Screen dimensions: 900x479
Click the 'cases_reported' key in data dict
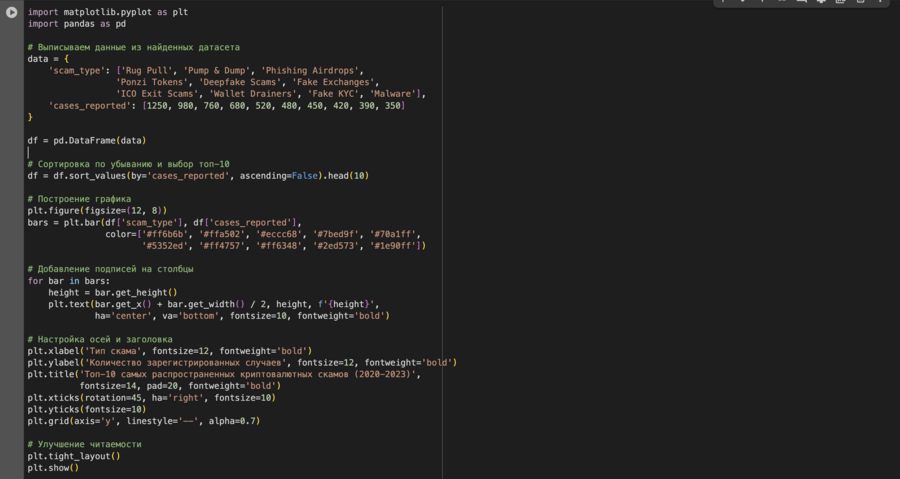coord(90,106)
